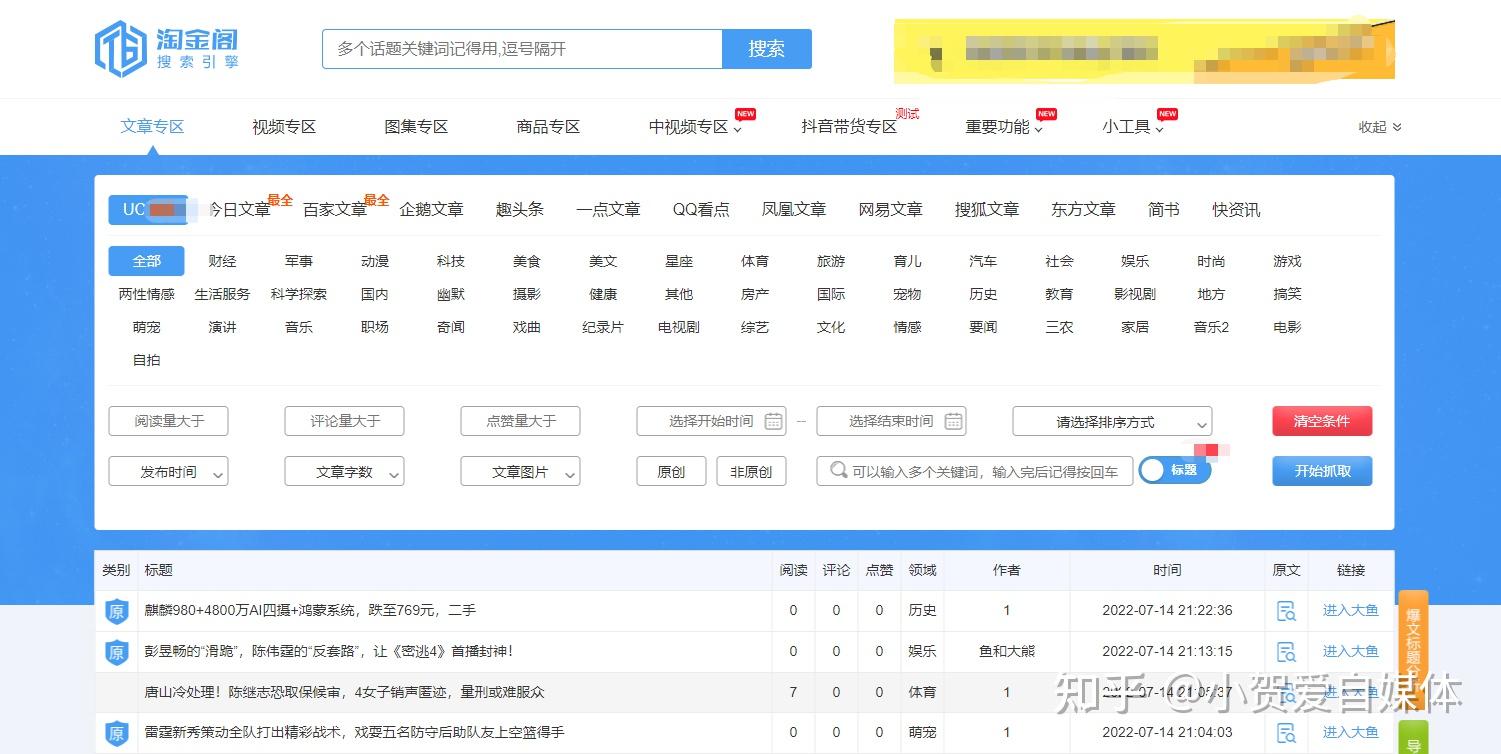Filter by 游戏 category
Viewport: 1501px width, 754px height.
click(x=1287, y=261)
